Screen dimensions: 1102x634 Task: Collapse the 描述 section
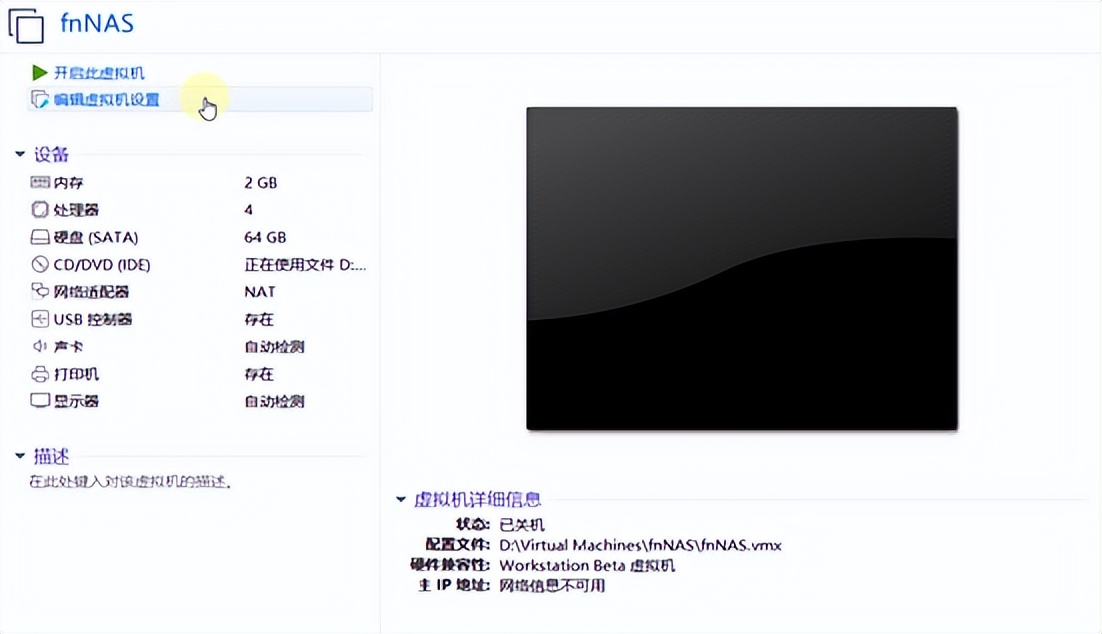tap(20, 455)
